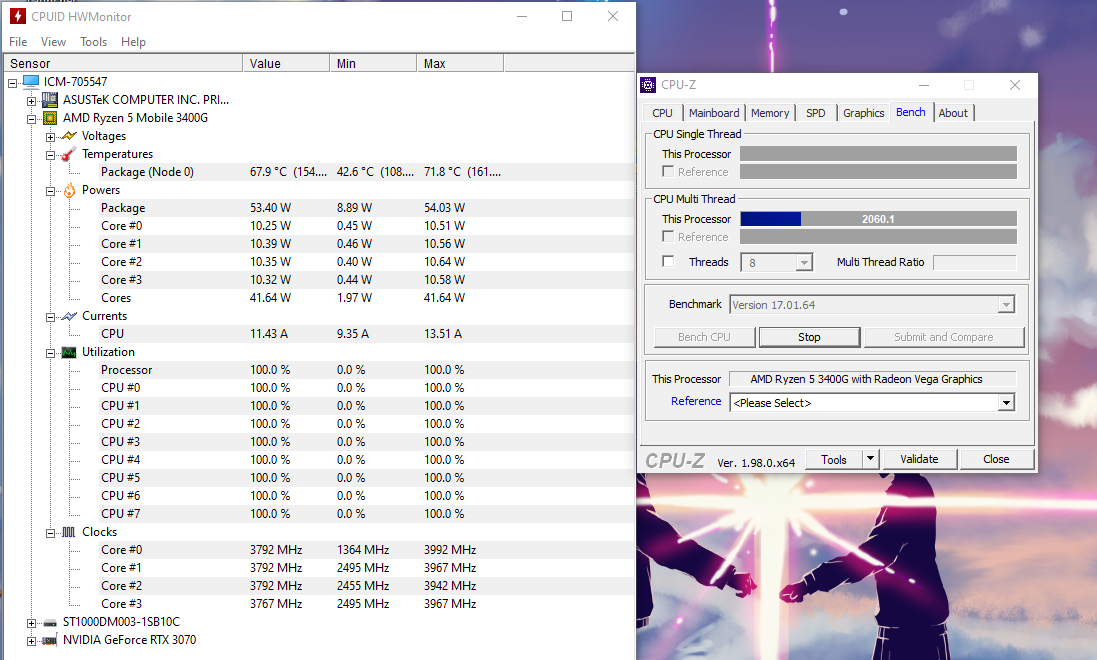Open the Reference processor Please Select dropdown

[1006, 402]
